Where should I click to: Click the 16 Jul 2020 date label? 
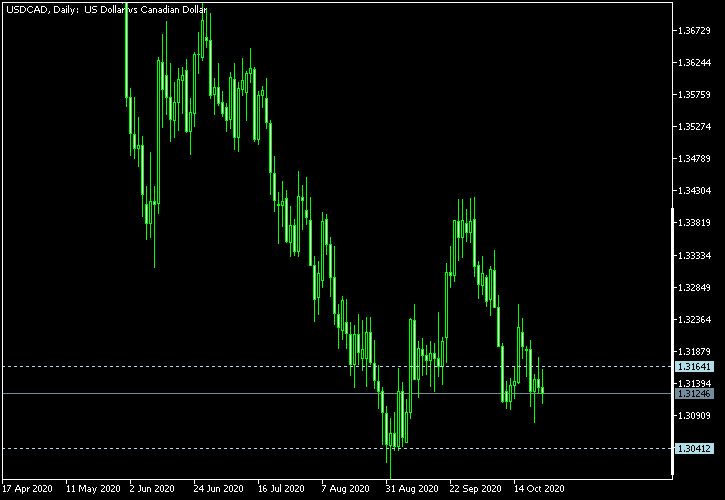pos(281,488)
